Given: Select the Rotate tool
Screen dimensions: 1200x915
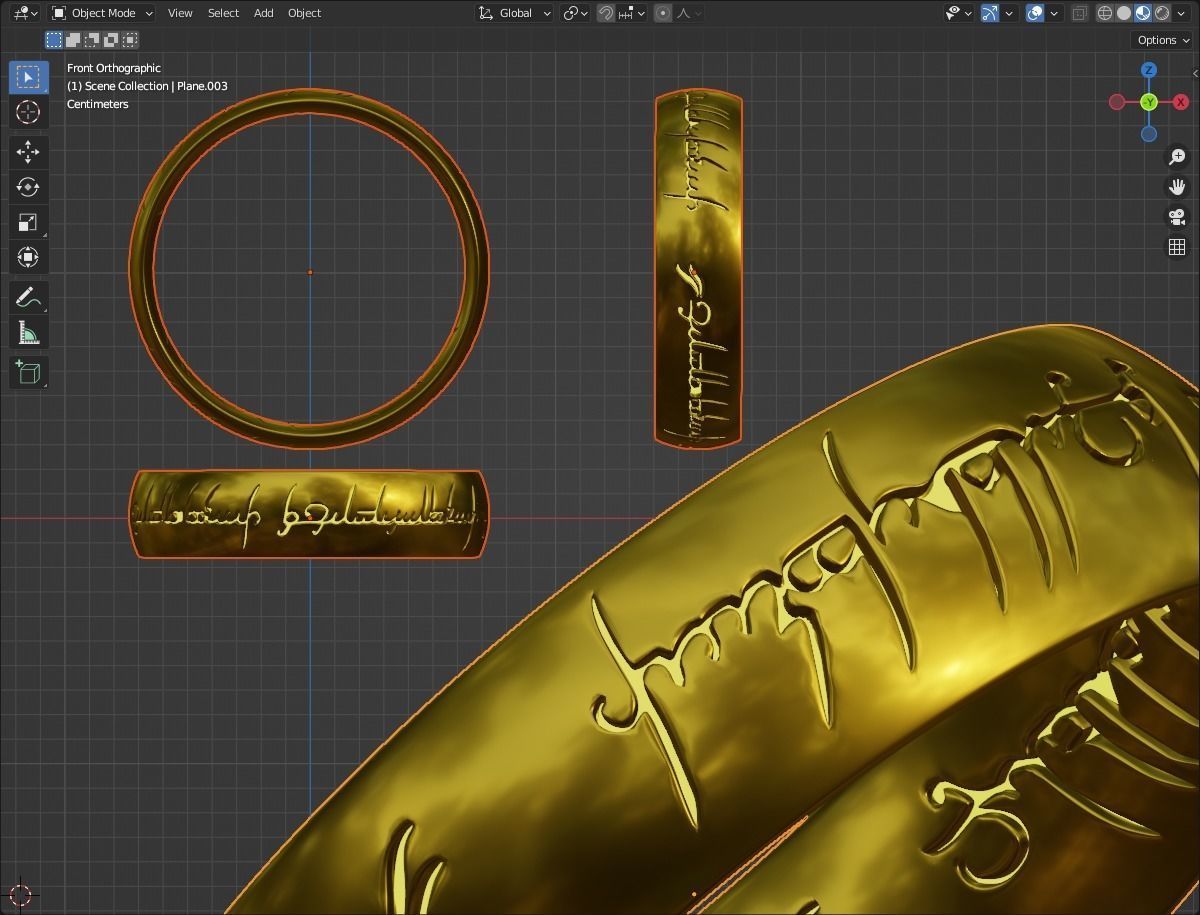Looking at the screenshot, I should pos(28,187).
